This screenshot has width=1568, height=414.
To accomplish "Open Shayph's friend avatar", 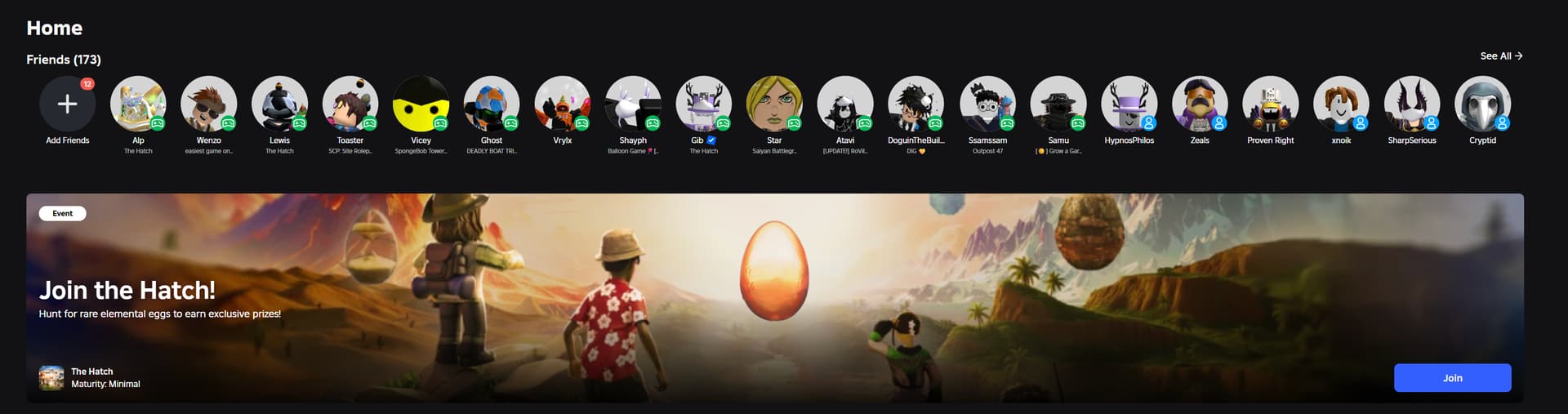I will pyautogui.click(x=633, y=104).
